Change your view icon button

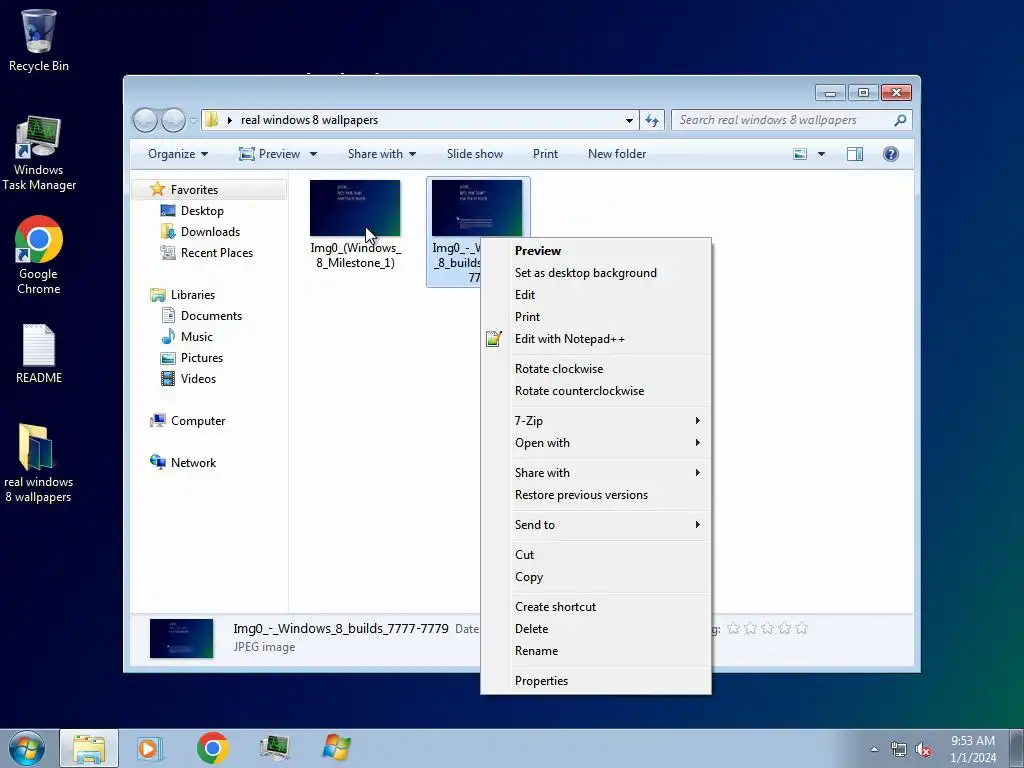tap(800, 154)
